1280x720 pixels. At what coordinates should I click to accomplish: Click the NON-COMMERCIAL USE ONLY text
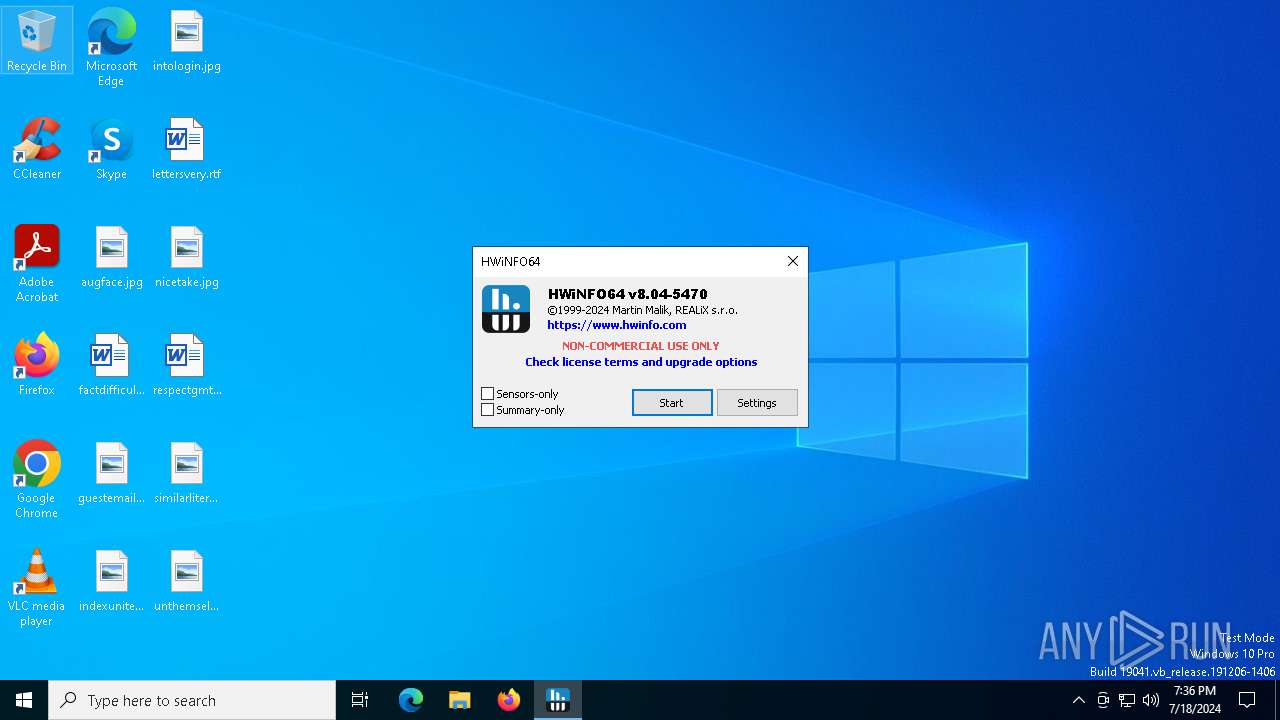pyautogui.click(x=641, y=346)
